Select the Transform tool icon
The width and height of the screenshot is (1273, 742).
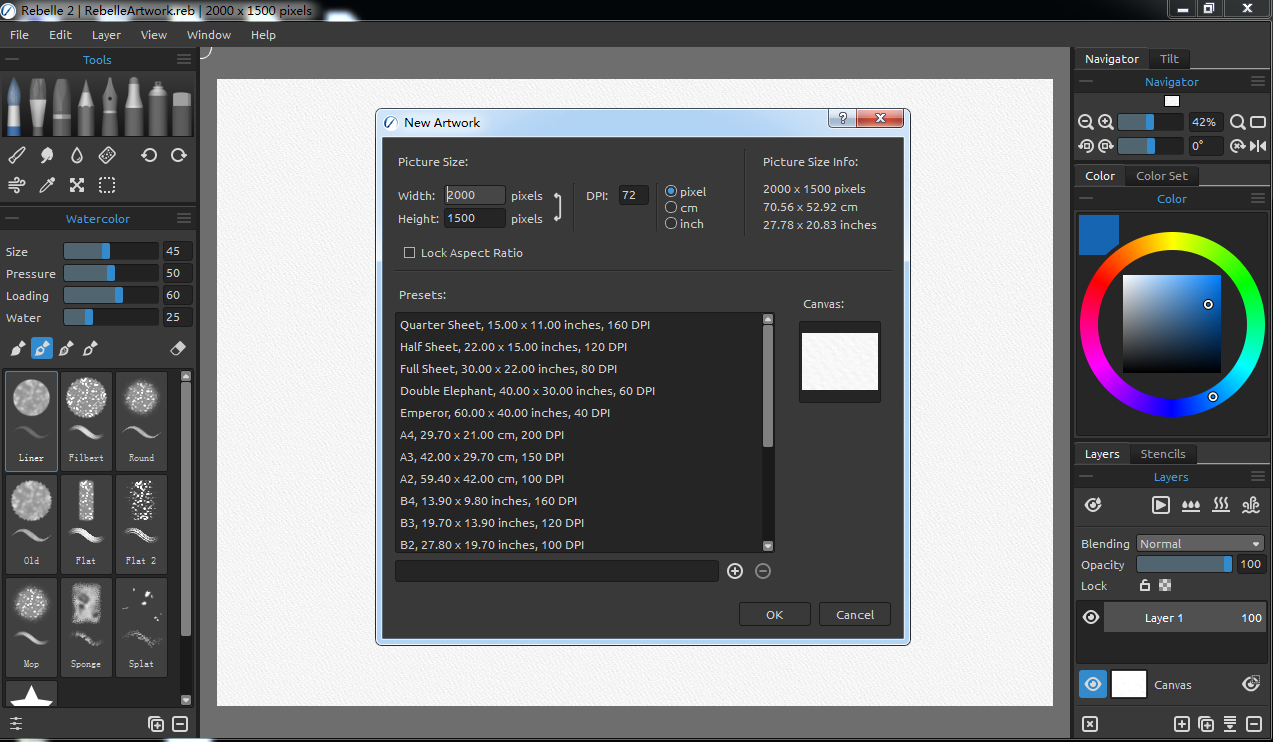77,185
